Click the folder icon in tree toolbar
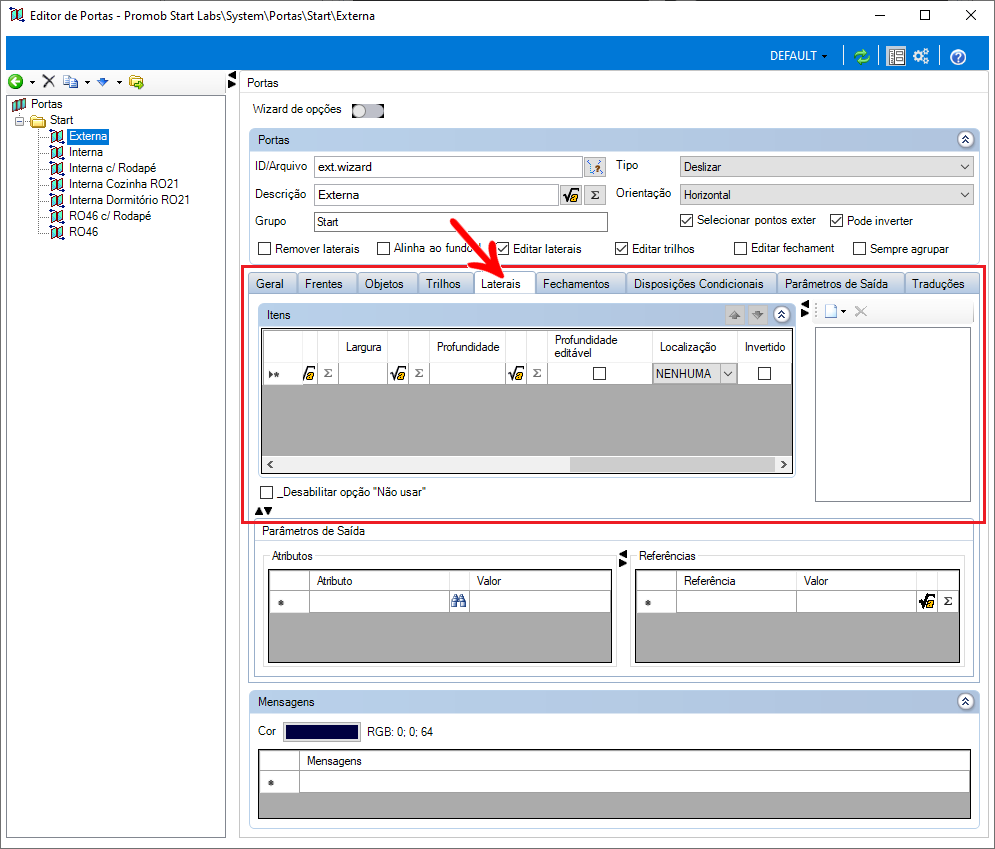The width and height of the screenshot is (995, 849). coord(136,81)
